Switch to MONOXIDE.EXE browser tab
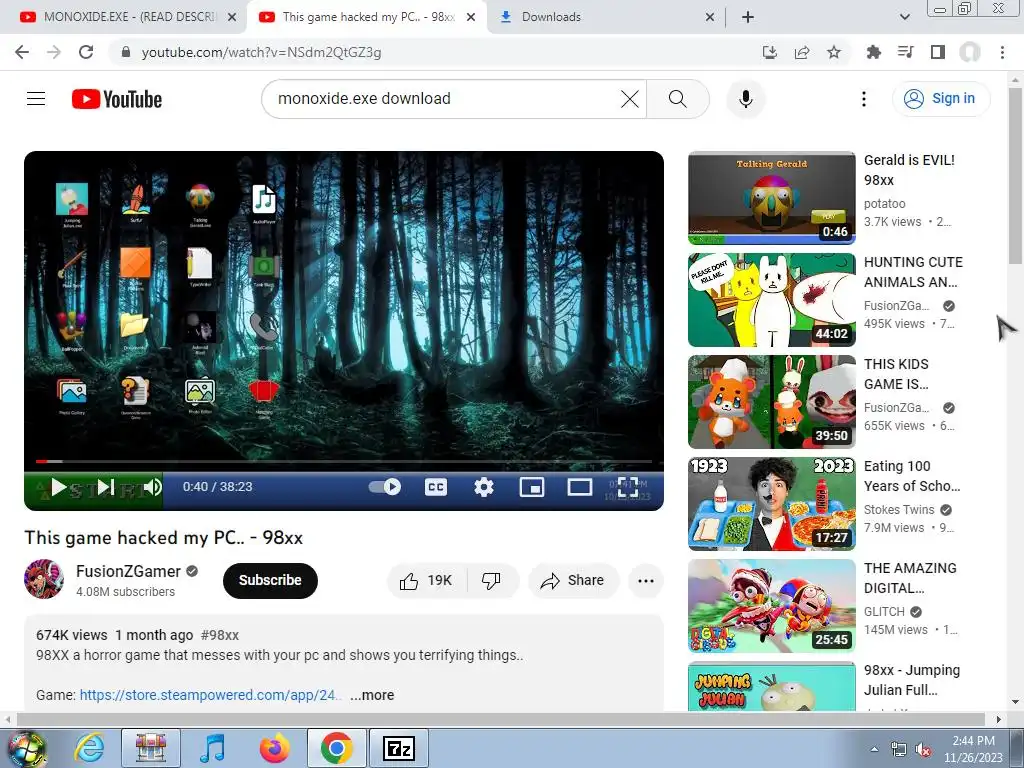 click(x=124, y=17)
